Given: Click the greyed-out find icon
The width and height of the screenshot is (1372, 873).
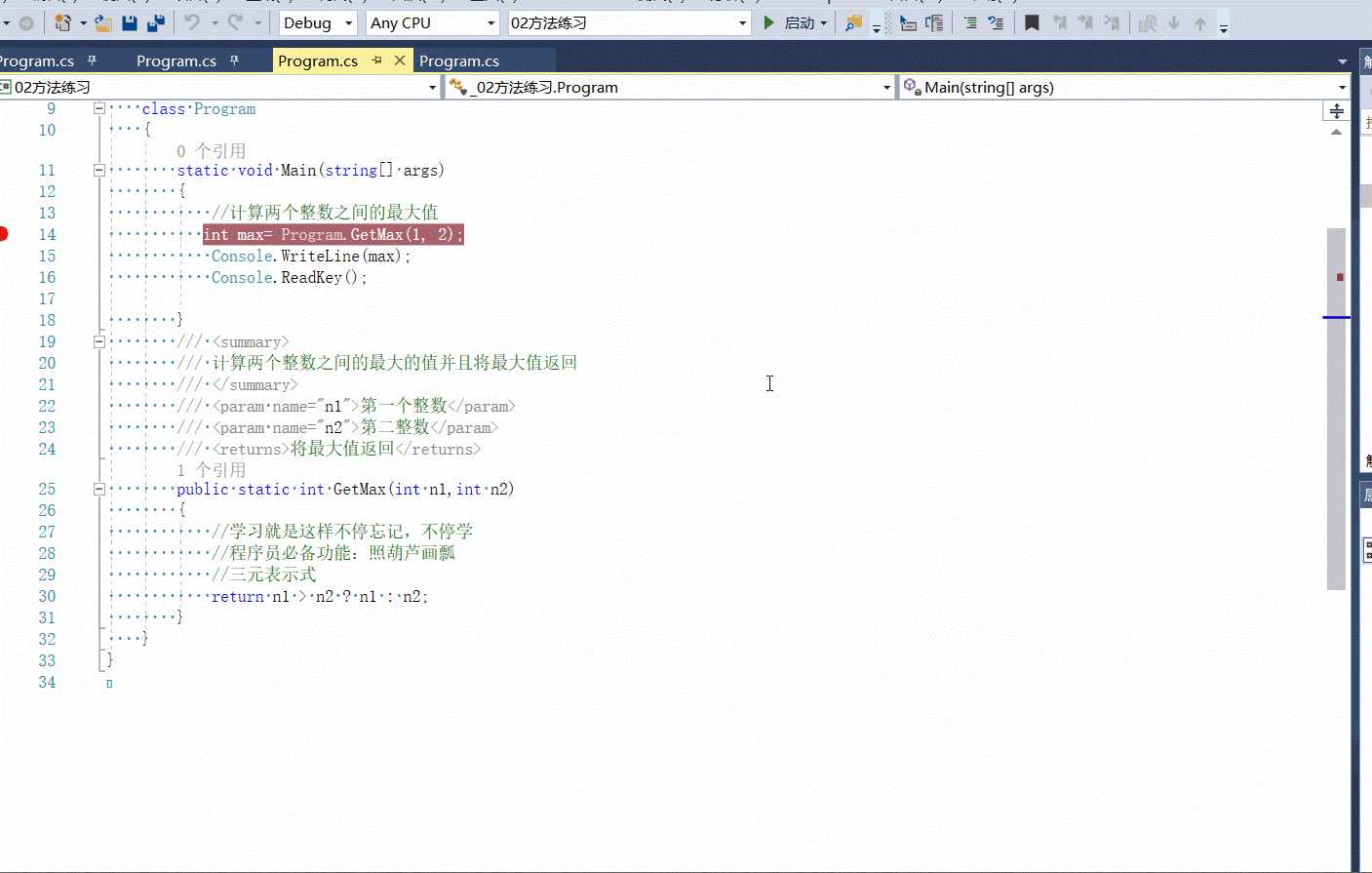Looking at the screenshot, I should (x=1148, y=22).
